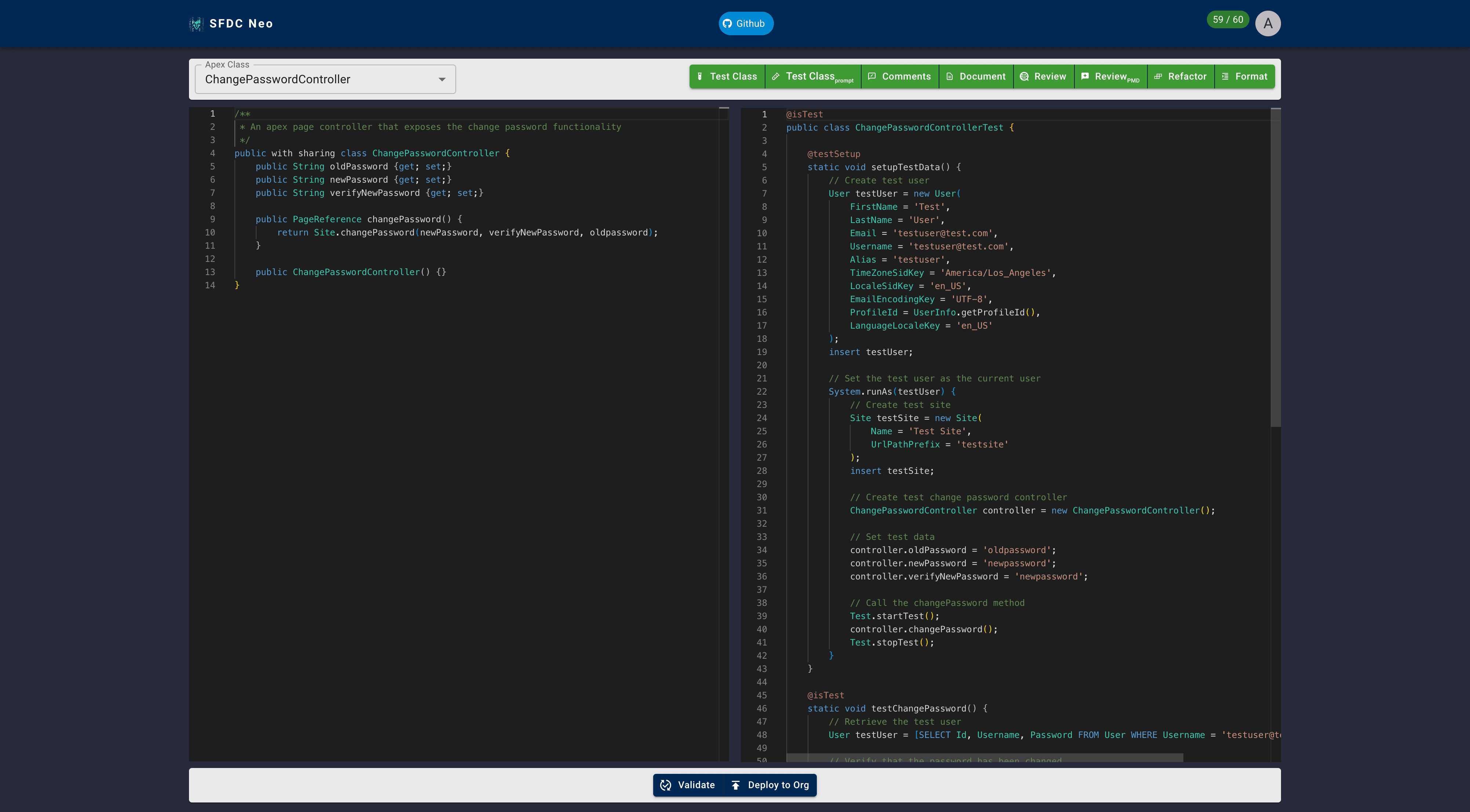Click the Document file icon
This screenshot has width=1470, height=812.
(x=950, y=76)
